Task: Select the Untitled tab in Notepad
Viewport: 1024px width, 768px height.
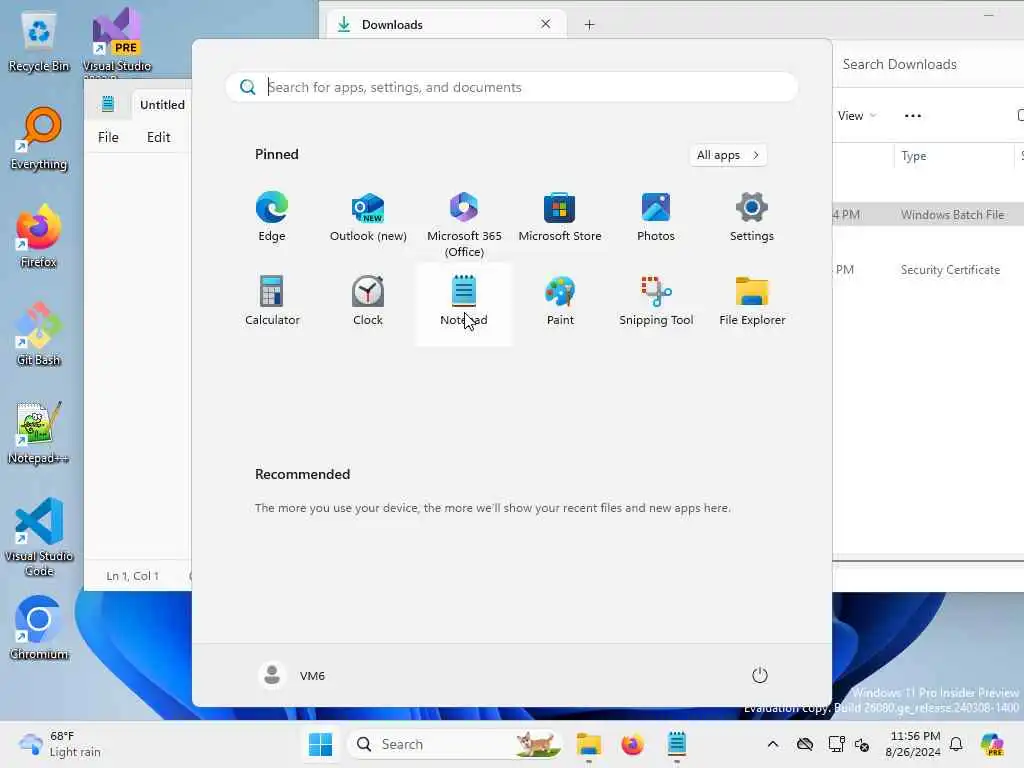Action: pyautogui.click(x=161, y=104)
